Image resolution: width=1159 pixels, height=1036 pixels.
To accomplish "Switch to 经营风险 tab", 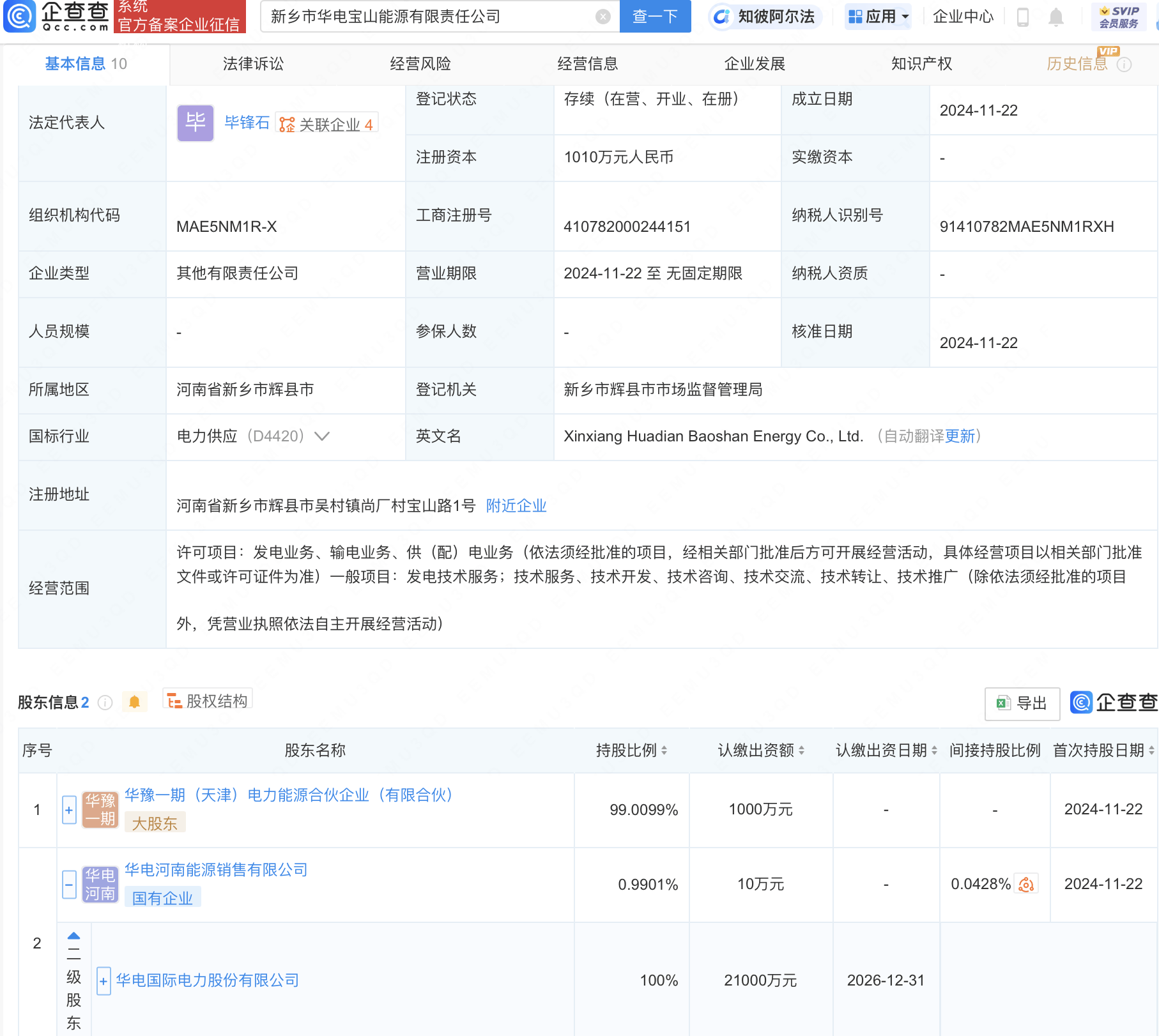I will tap(420, 64).
